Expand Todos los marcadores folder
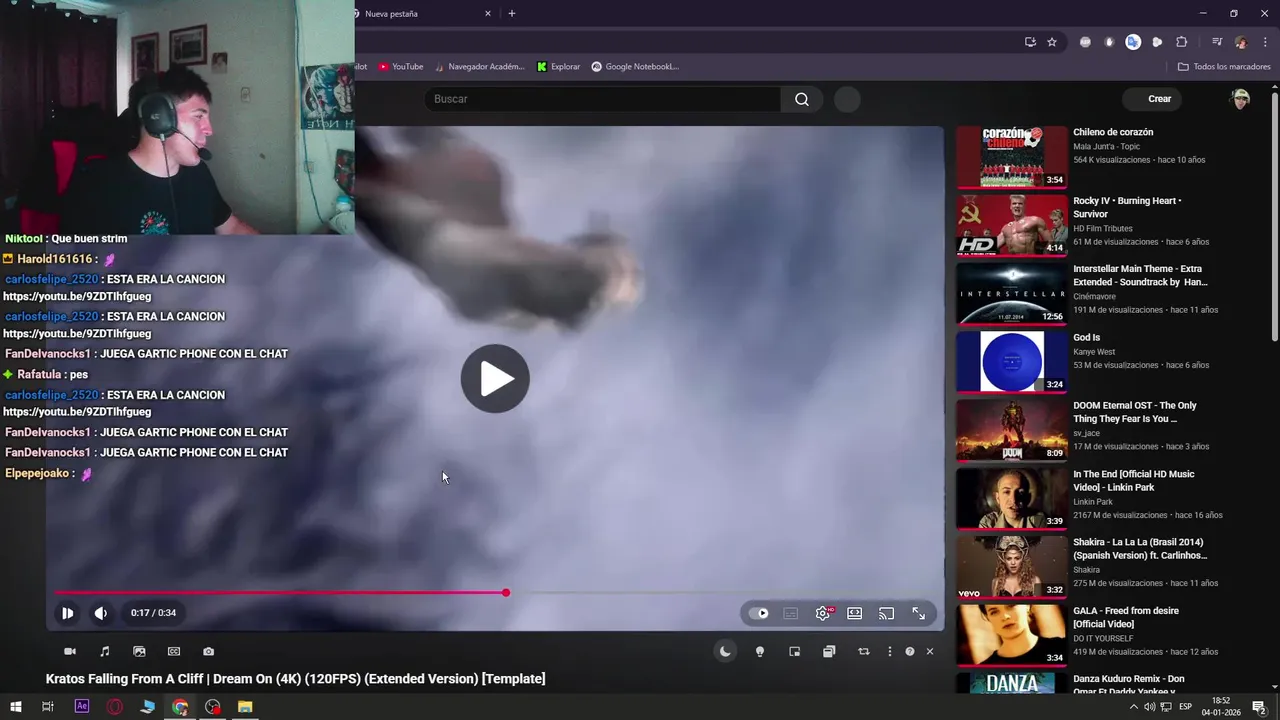The width and height of the screenshot is (1280, 720). [x=1224, y=67]
